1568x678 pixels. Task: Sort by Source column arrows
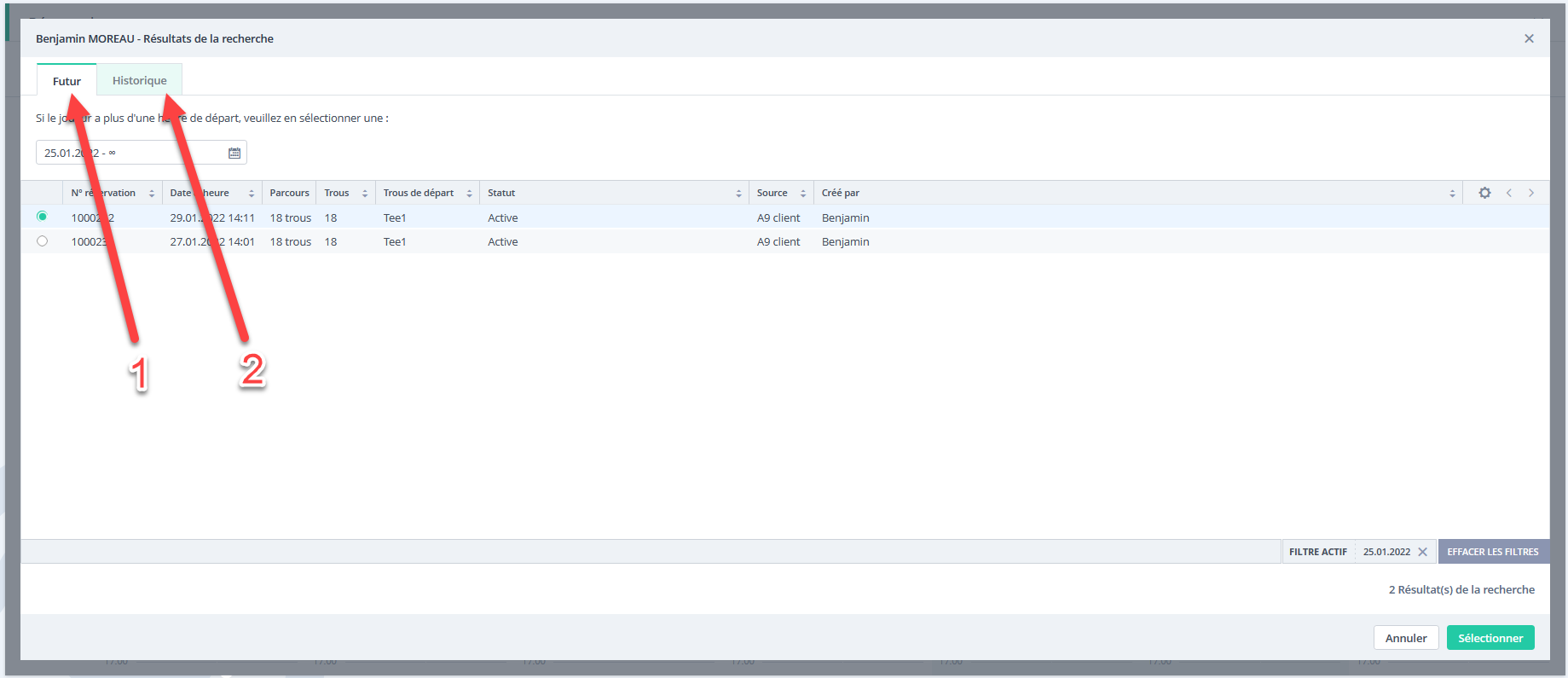(x=803, y=194)
